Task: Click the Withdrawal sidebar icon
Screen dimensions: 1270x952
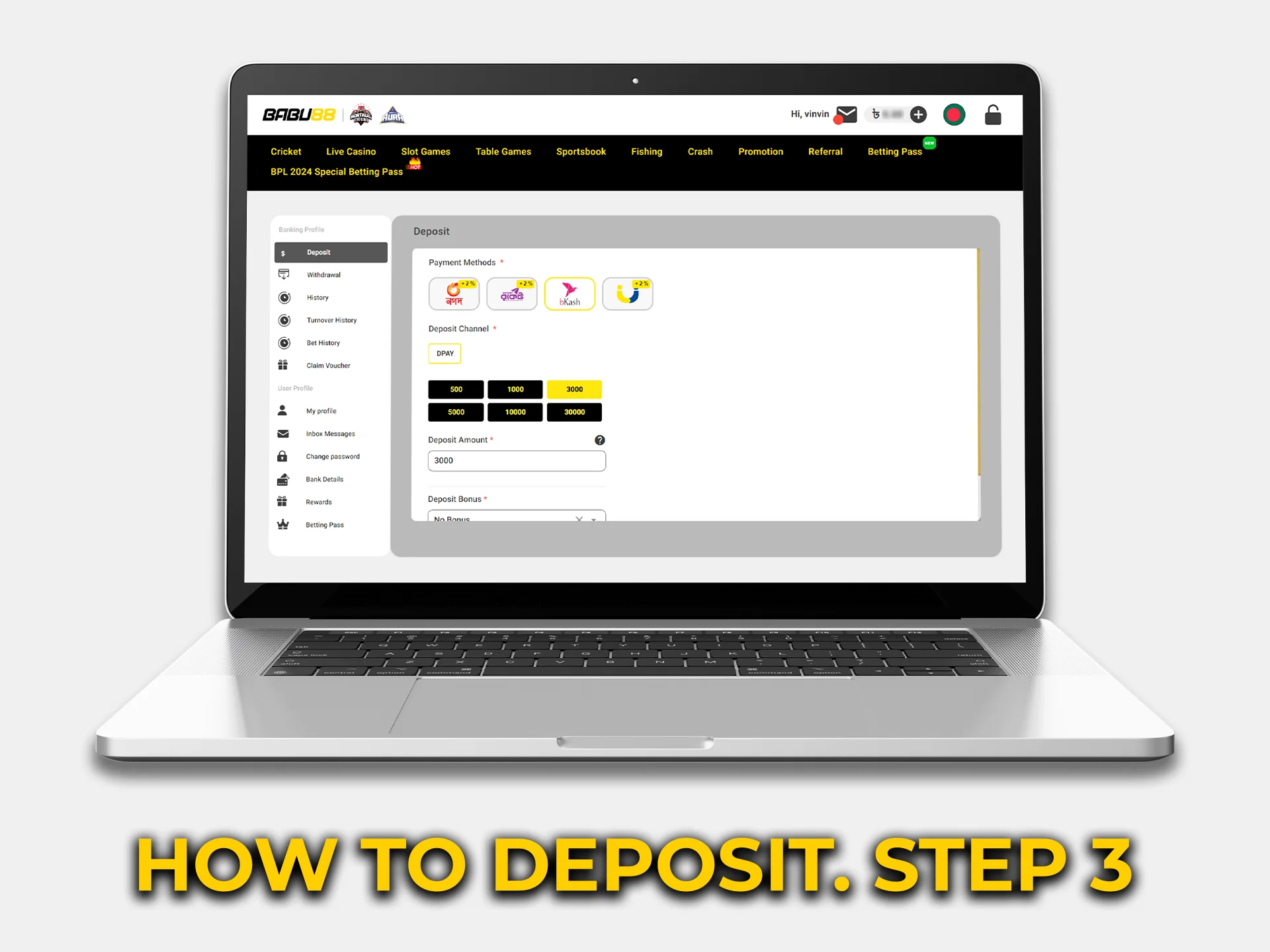Action: pyautogui.click(x=283, y=274)
